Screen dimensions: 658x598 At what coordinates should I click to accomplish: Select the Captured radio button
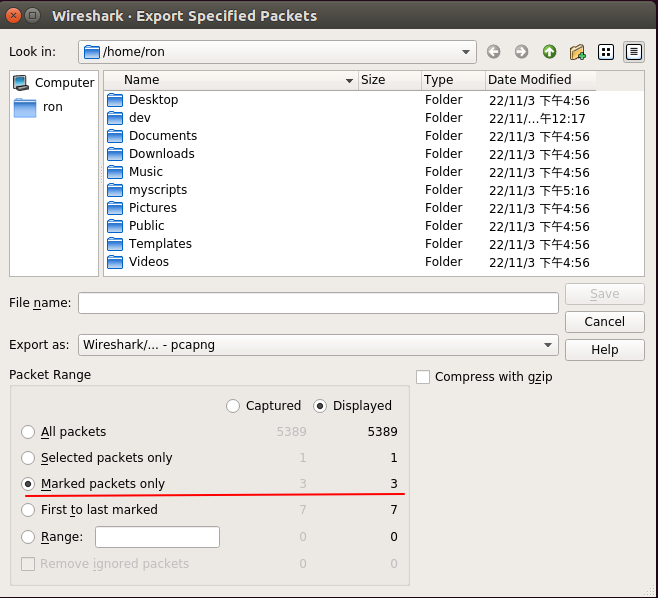pos(233,406)
